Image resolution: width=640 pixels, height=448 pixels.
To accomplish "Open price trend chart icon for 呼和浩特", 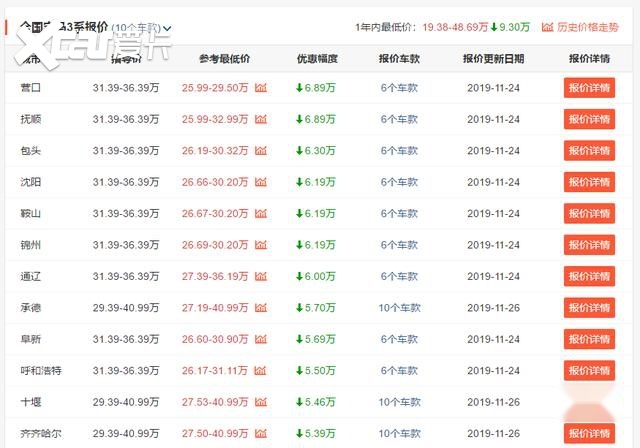I will click(x=260, y=370).
